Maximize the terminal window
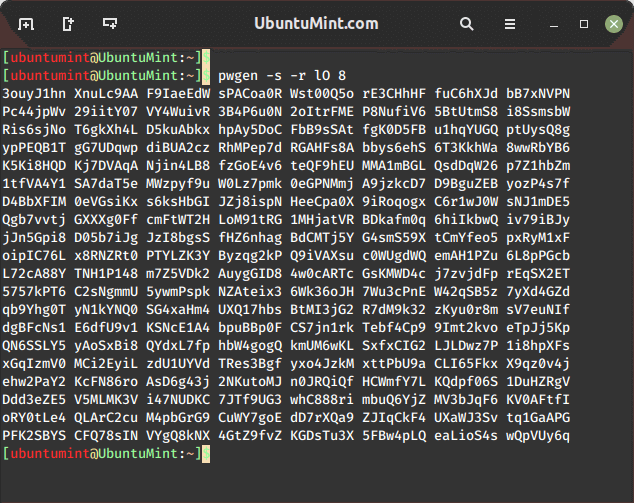 [x=584, y=24]
